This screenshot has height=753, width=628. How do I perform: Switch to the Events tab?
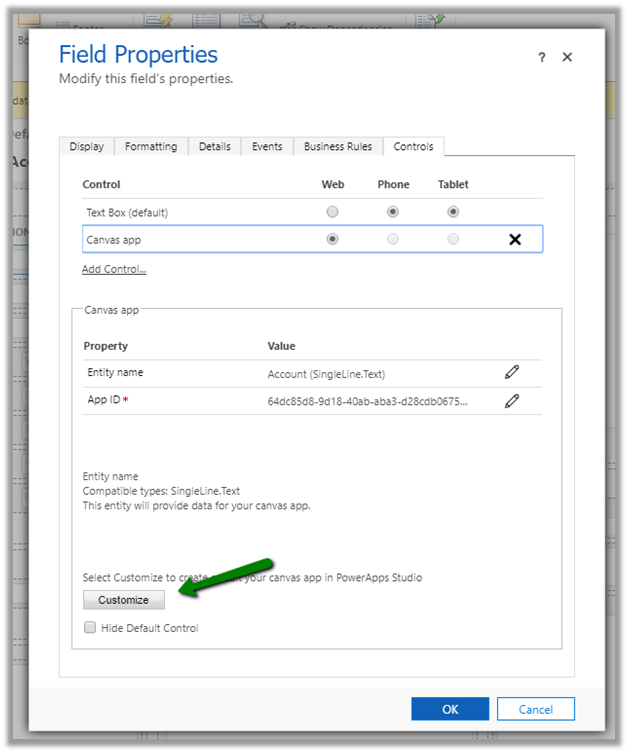(267, 147)
